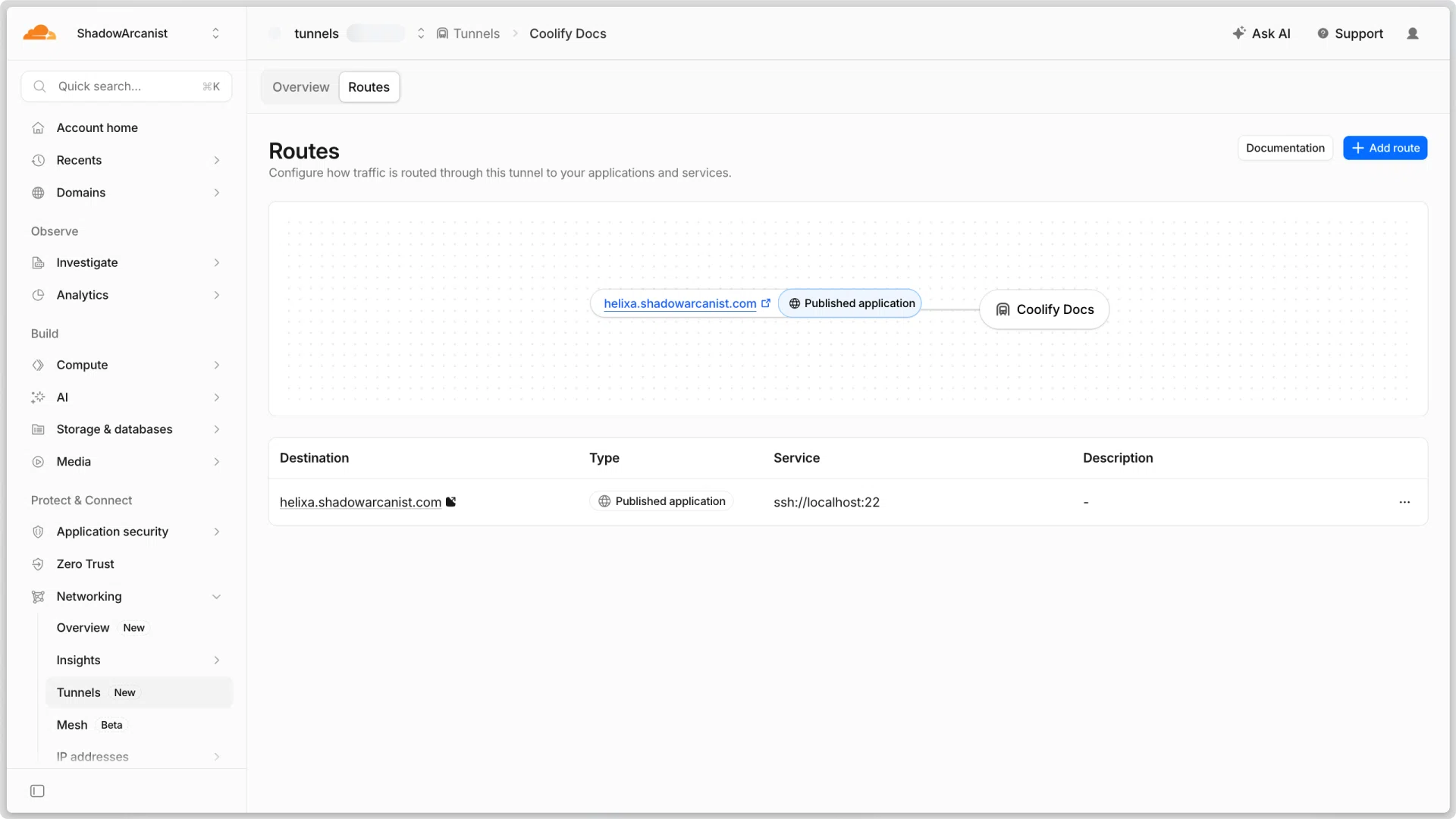Click the Storage & databases icon
This screenshot has width=1456, height=819.
[x=38, y=430]
